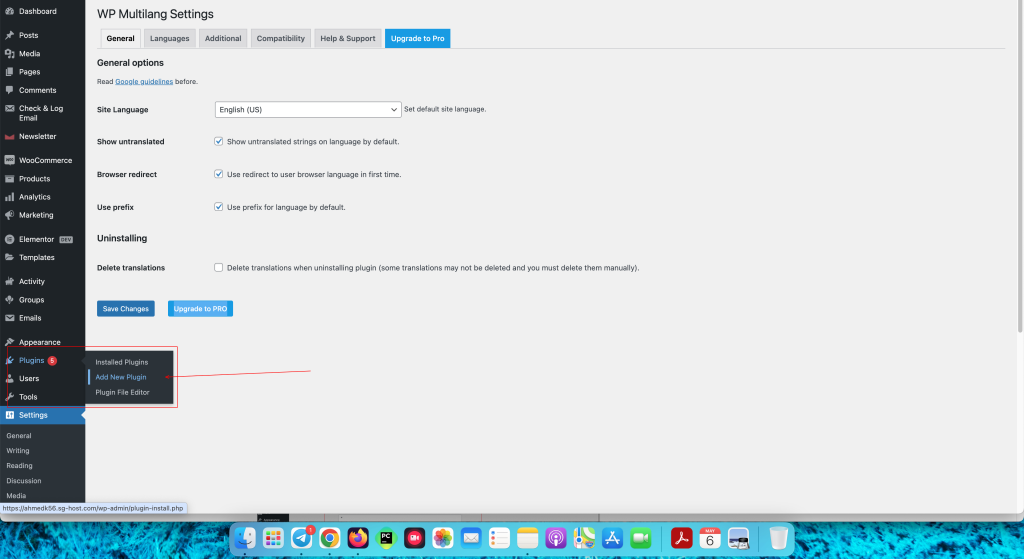
Task: Click the Emails envelope icon
Action: point(10,318)
